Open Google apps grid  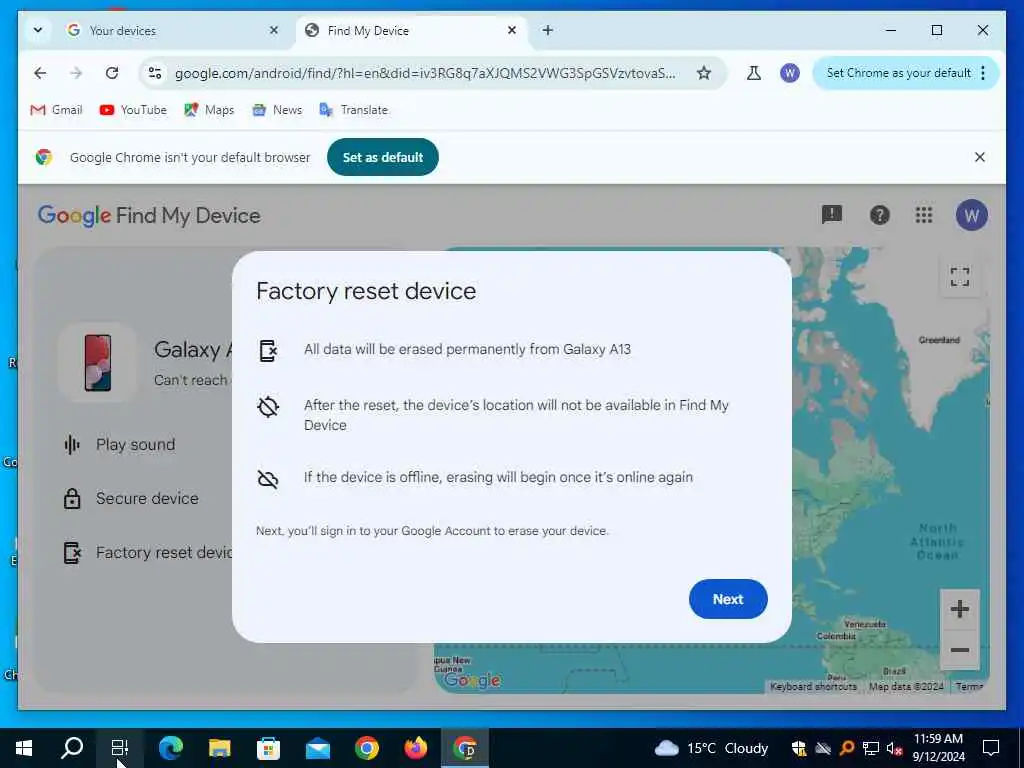pos(923,215)
